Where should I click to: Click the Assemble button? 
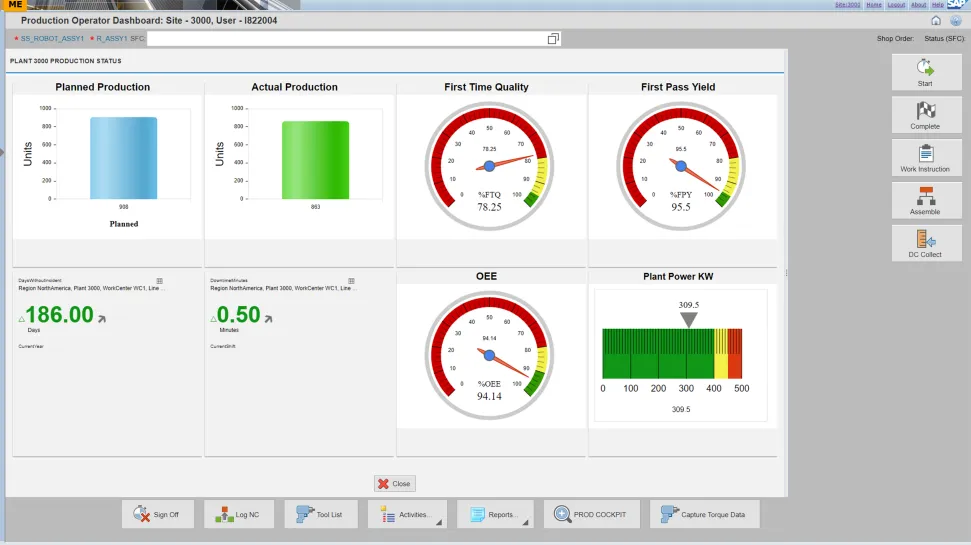tap(926, 200)
